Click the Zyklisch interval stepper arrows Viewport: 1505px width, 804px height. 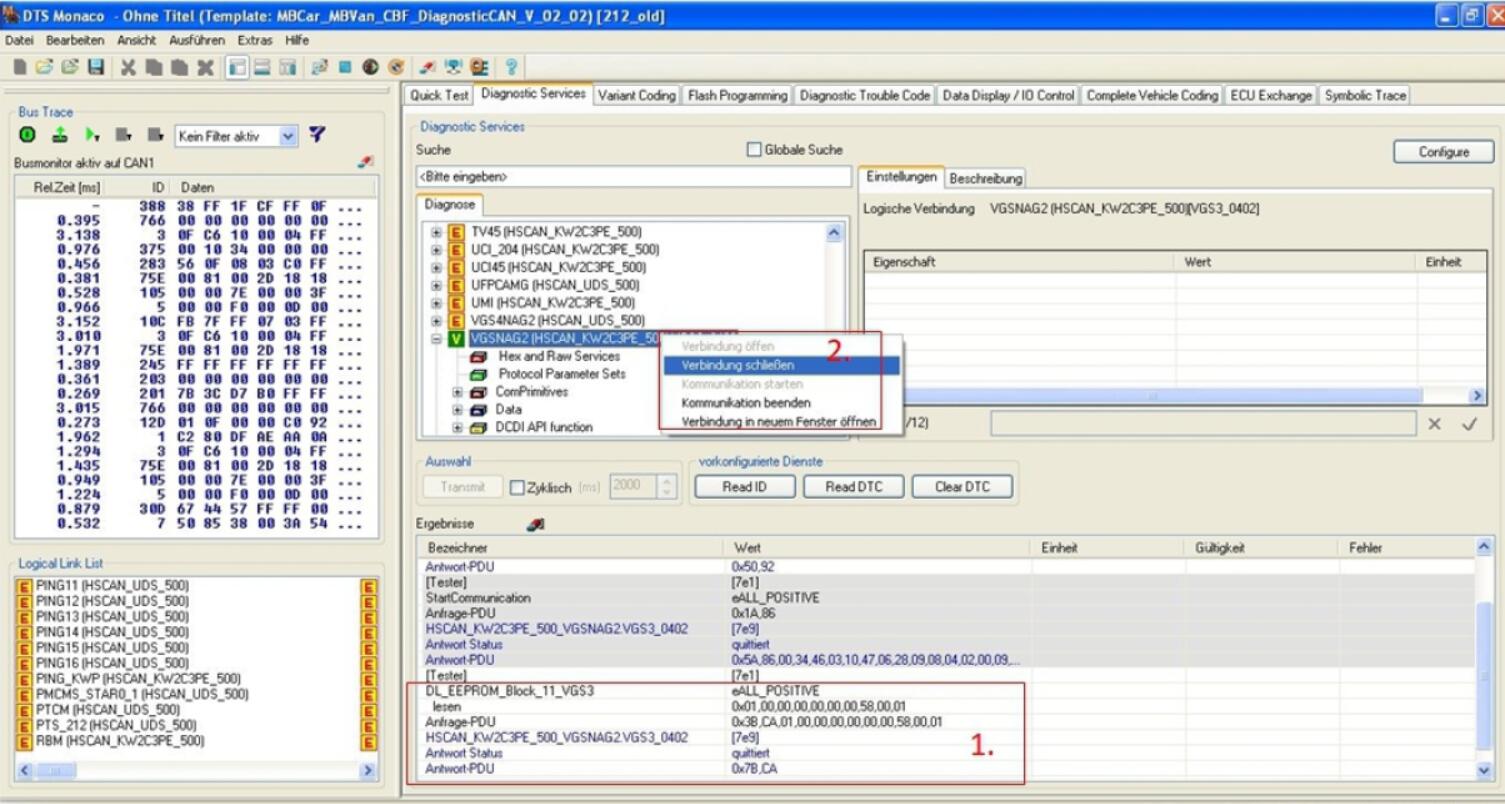[669, 488]
